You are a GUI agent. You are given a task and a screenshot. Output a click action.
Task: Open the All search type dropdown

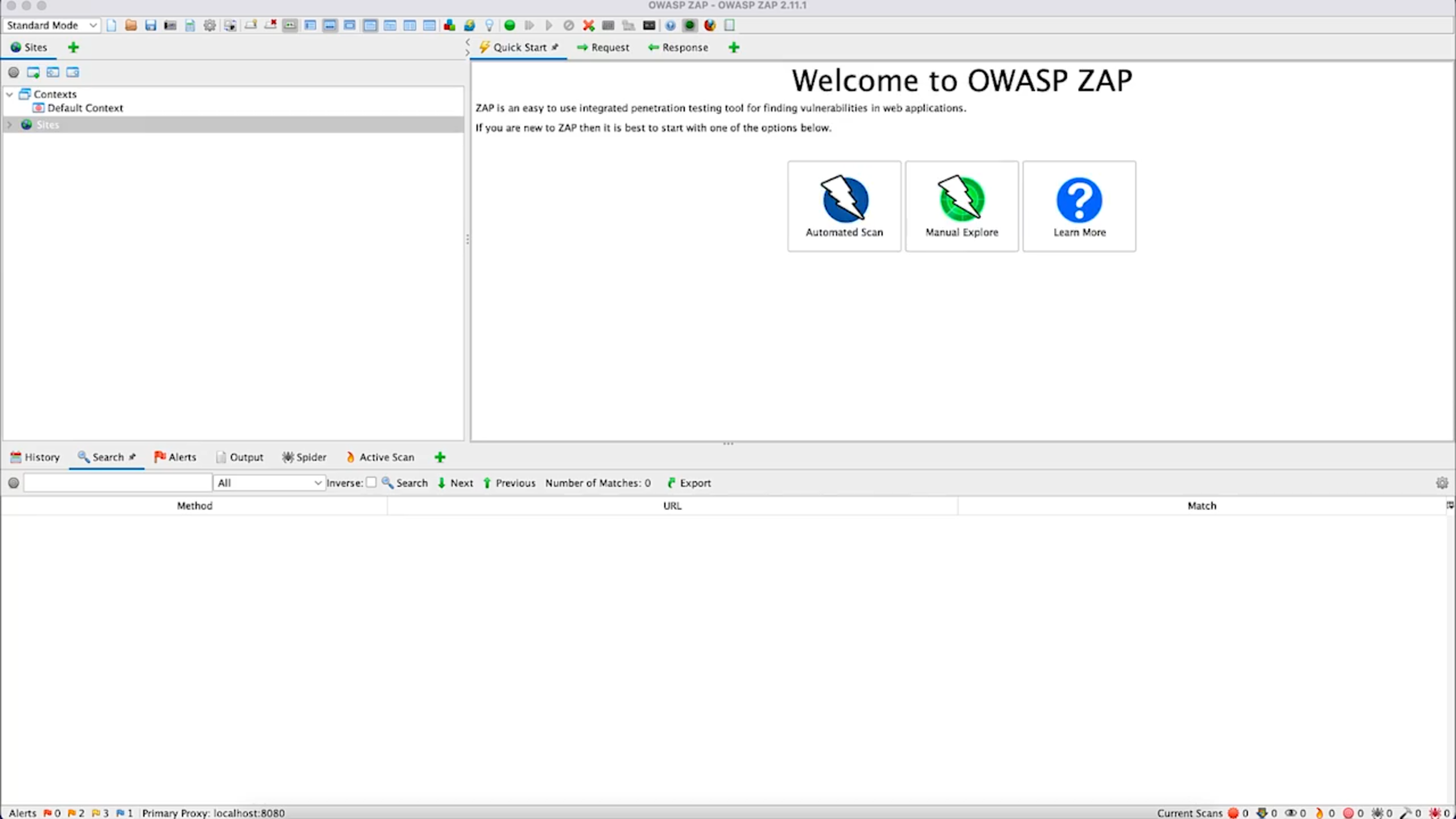pyautogui.click(x=269, y=483)
